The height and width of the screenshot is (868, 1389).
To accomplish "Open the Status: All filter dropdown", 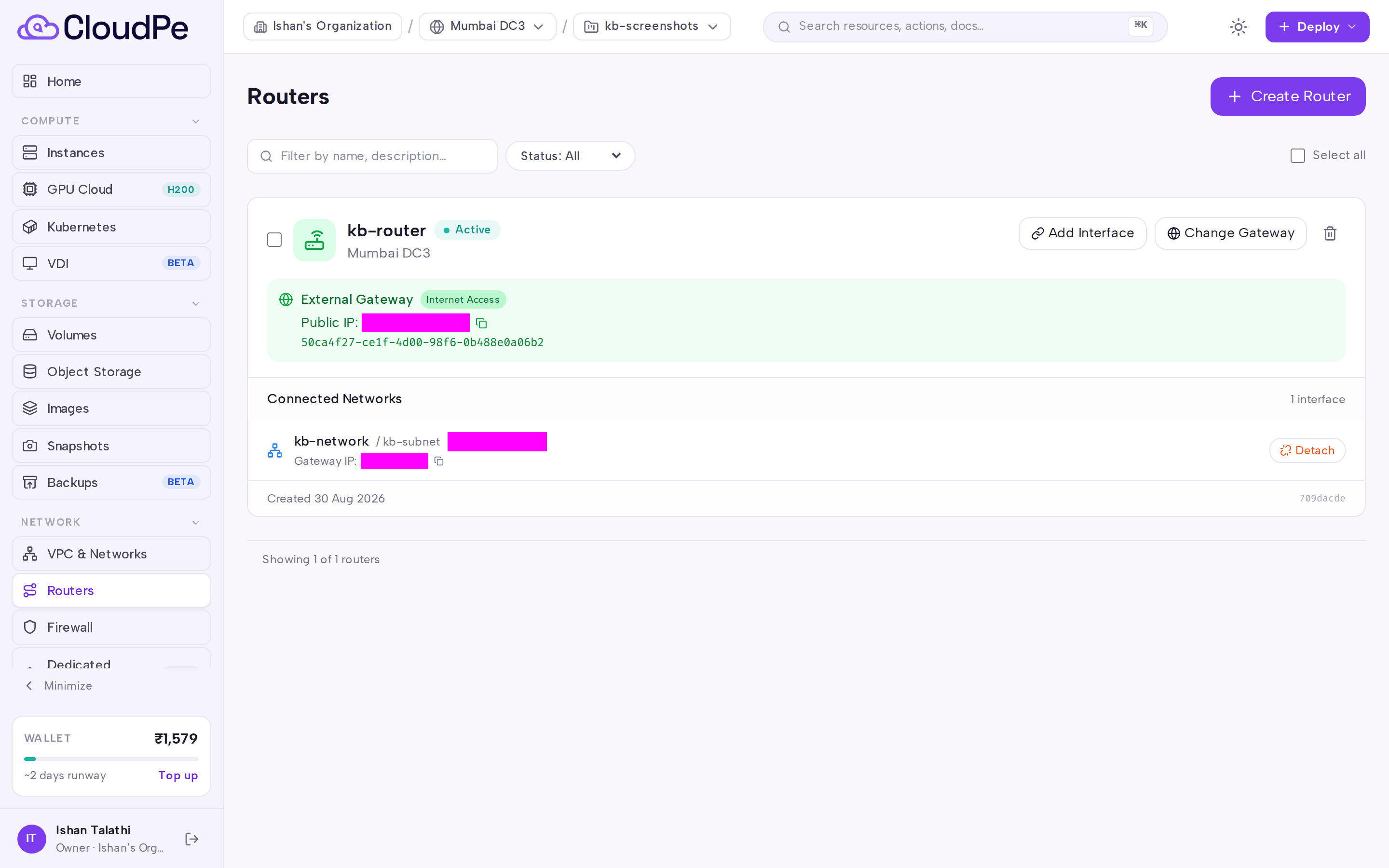I will click(570, 156).
